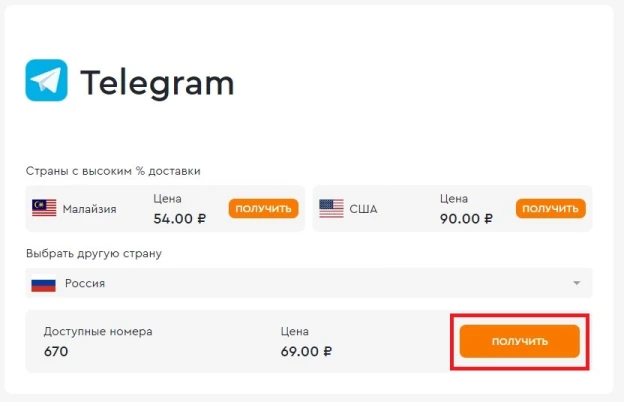
Task: Click the 54.00 ₽ price
Action: 179,219
